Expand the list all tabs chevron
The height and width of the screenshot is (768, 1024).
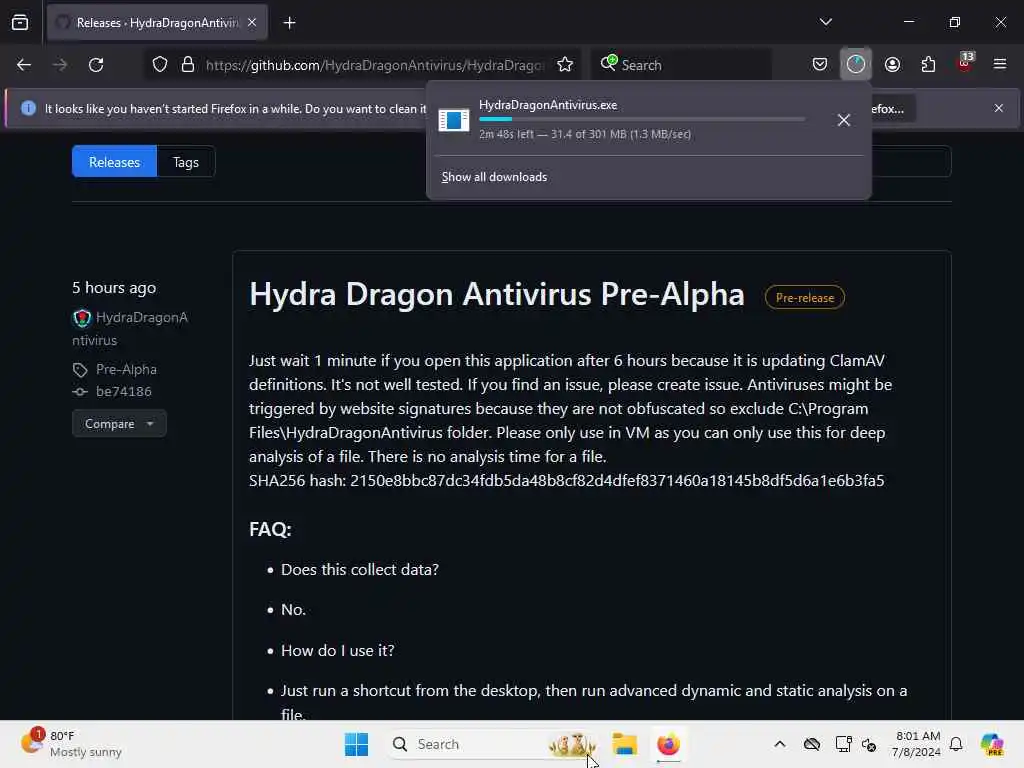tap(825, 22)
